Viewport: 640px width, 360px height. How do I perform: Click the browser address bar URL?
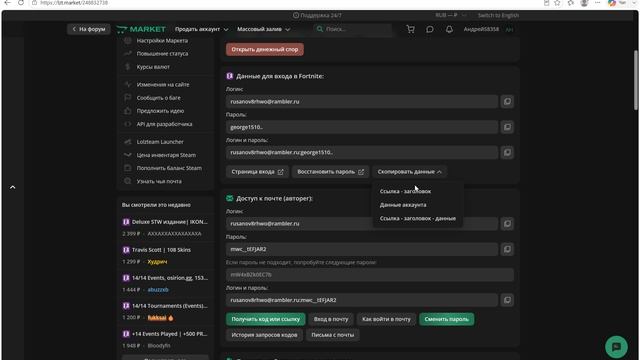pos(74,3)
